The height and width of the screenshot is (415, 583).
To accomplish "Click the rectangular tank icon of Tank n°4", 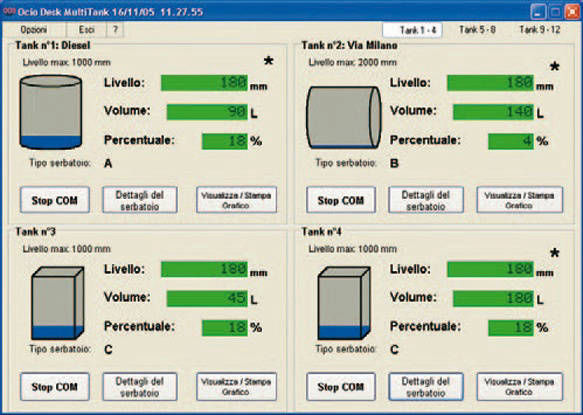I will tap(344, 303).
